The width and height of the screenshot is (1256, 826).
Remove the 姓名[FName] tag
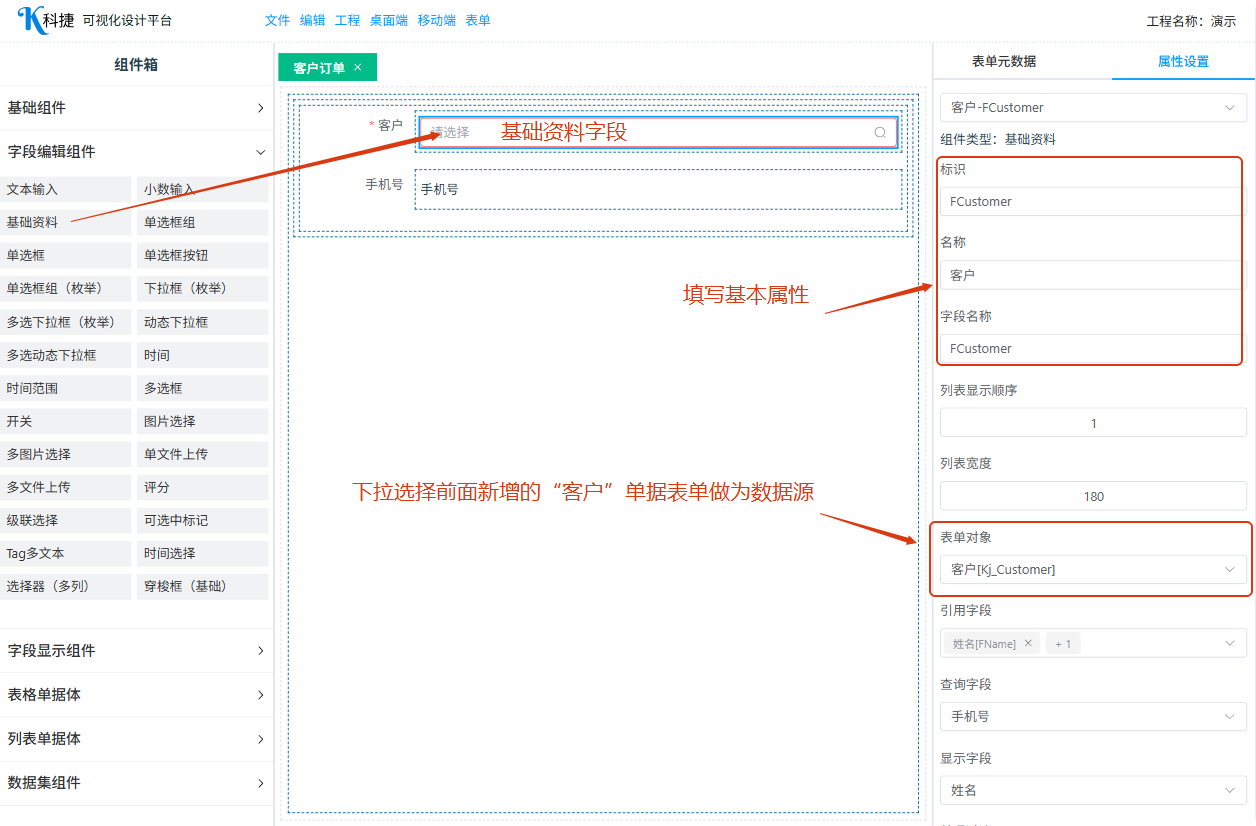click(1028, 643)
